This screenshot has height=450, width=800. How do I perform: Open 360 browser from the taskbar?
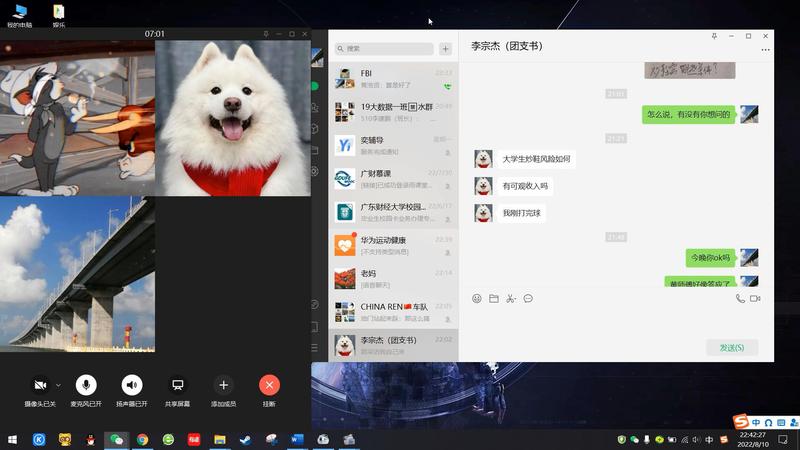point(168,439)
